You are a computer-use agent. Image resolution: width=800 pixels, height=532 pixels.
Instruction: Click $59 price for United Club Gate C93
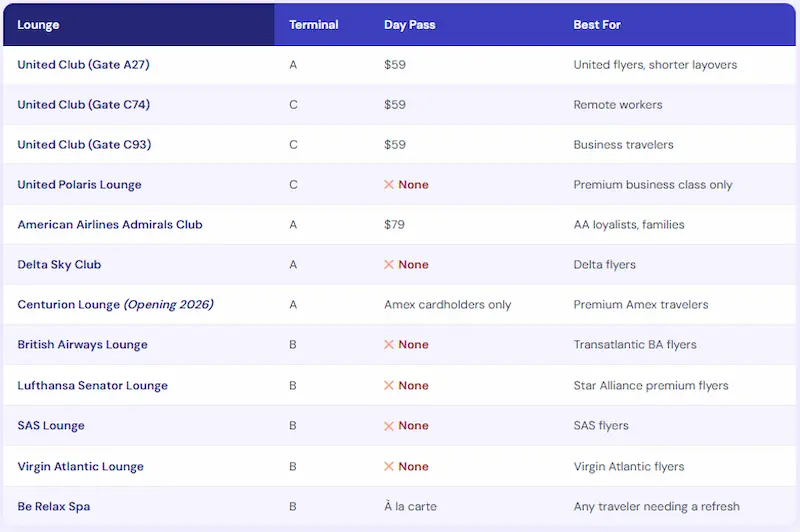point(395,145)
